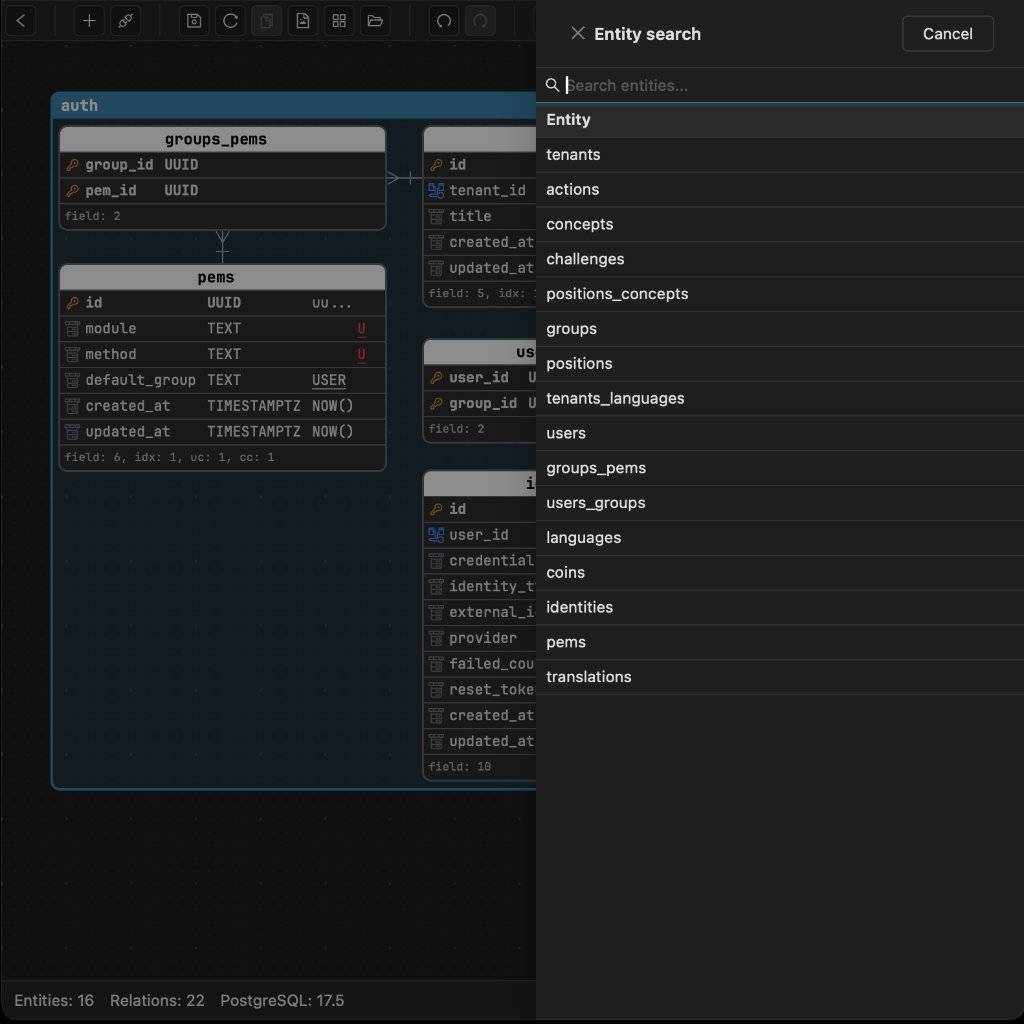1024x1024 pixels.
Task: Select tenants in entity list
Action: coord(780,155)
